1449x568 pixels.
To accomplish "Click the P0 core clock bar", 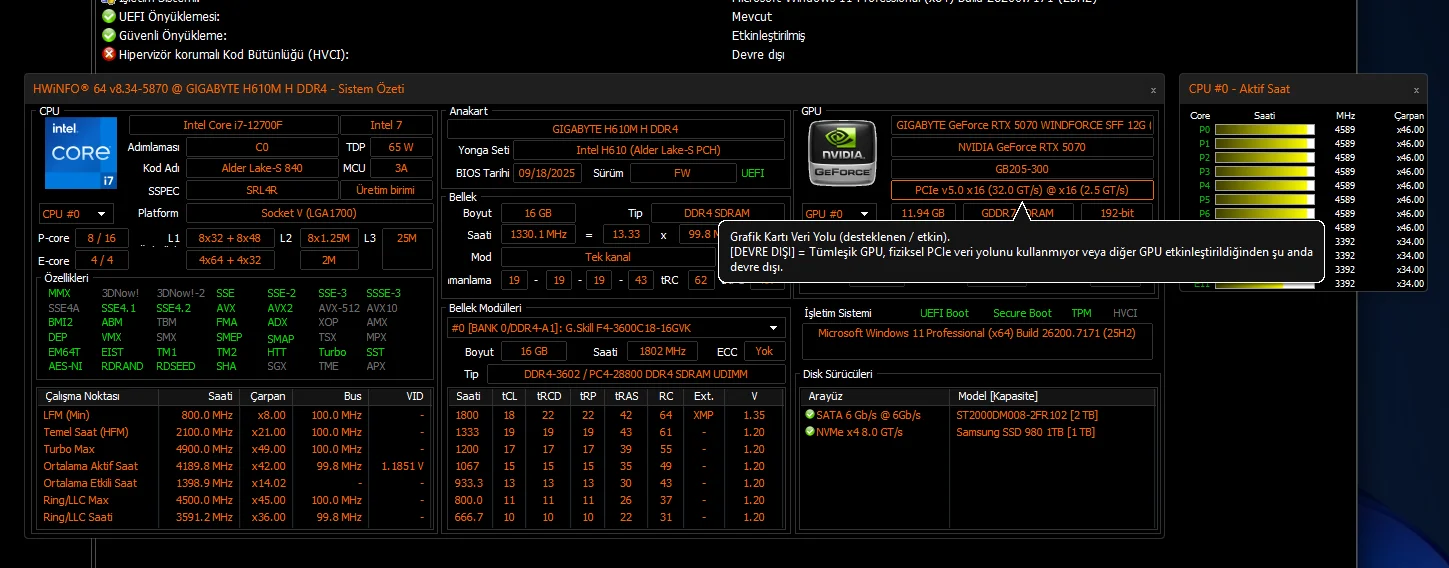I will click(1264, 129).
